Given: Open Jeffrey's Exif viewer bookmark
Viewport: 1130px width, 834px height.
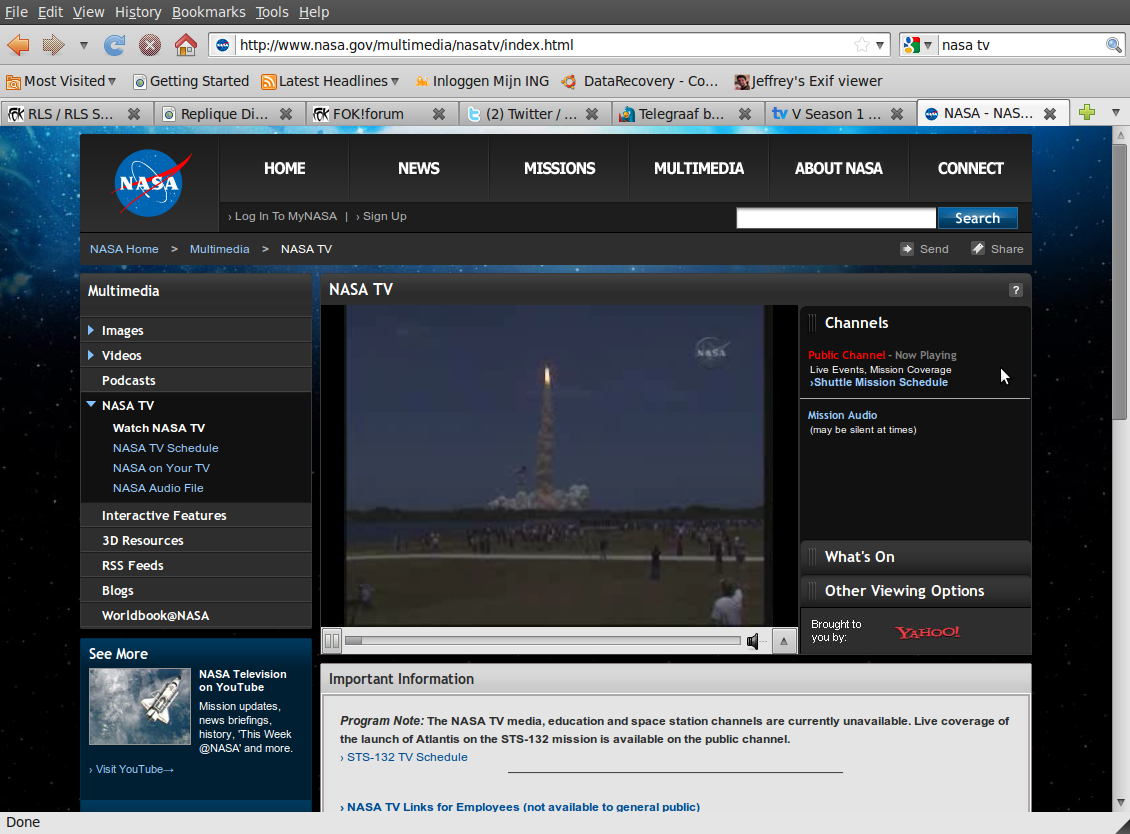Looking at the screenshot, I should pos(808,81).
